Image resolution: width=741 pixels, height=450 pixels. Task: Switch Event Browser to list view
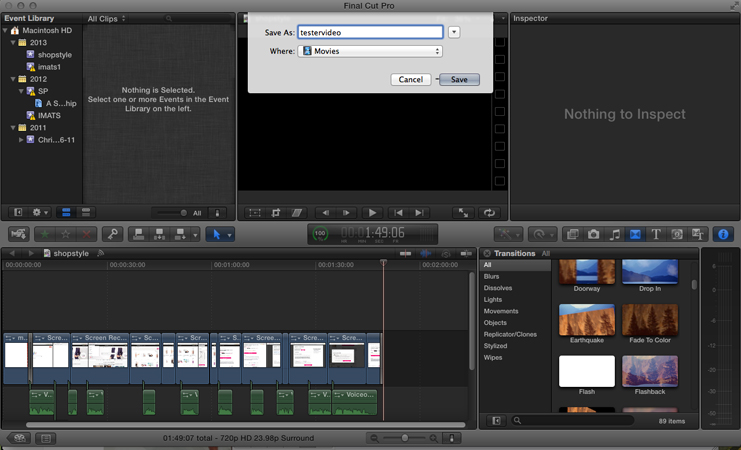(x=86, y=213)
